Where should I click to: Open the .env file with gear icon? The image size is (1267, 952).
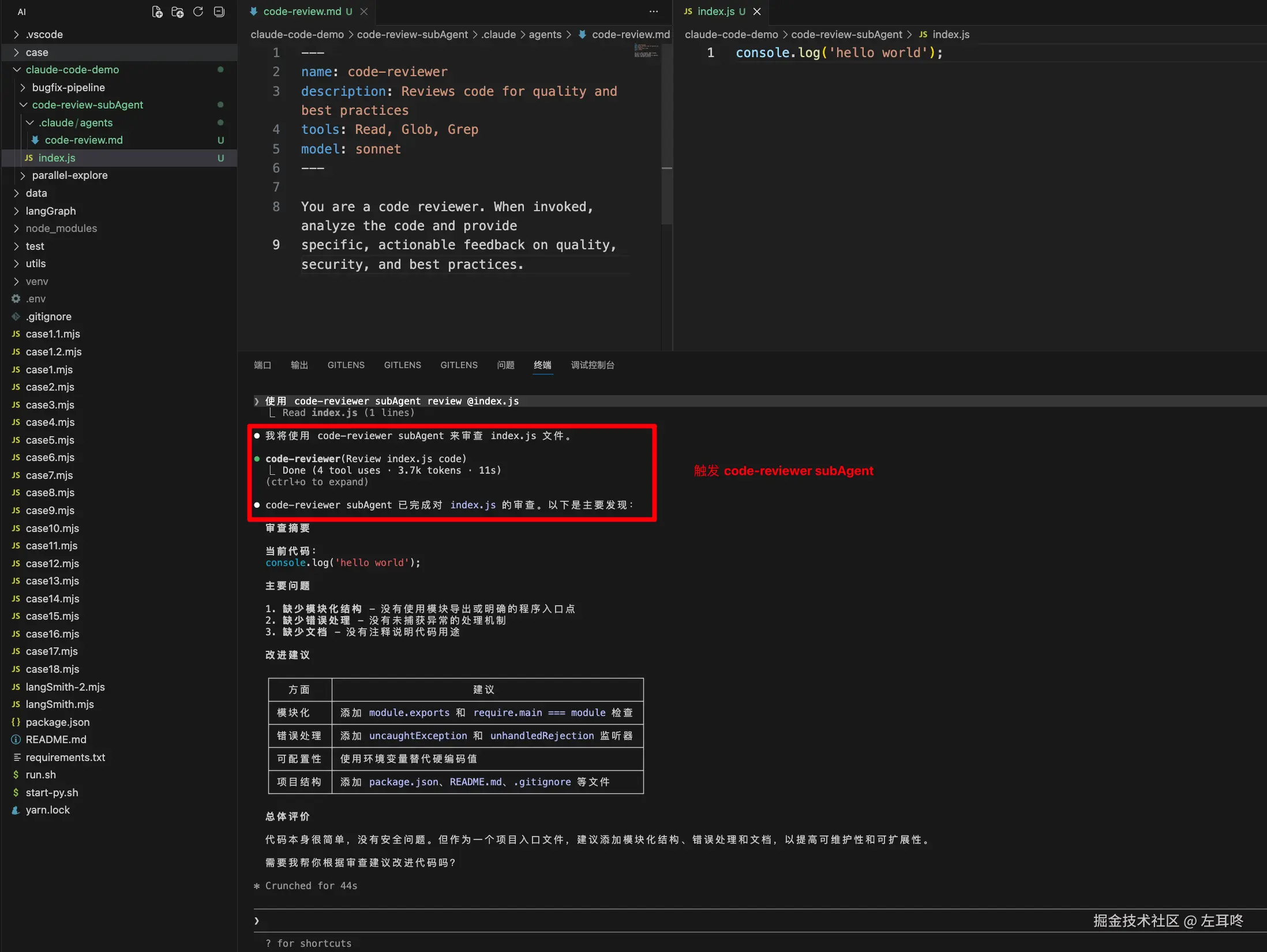click(x=35, y=299)
